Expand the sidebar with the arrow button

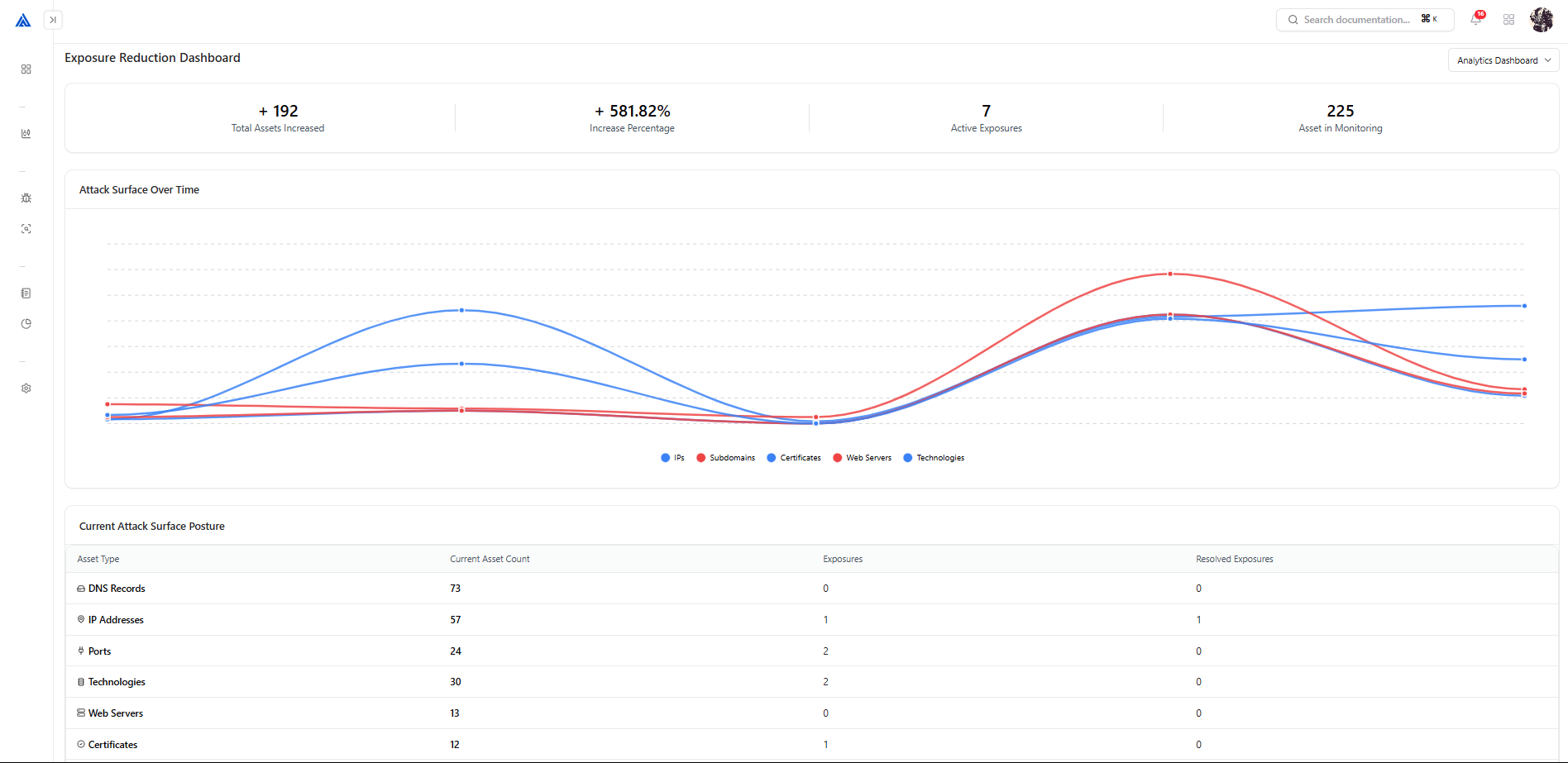pos(53,20)
